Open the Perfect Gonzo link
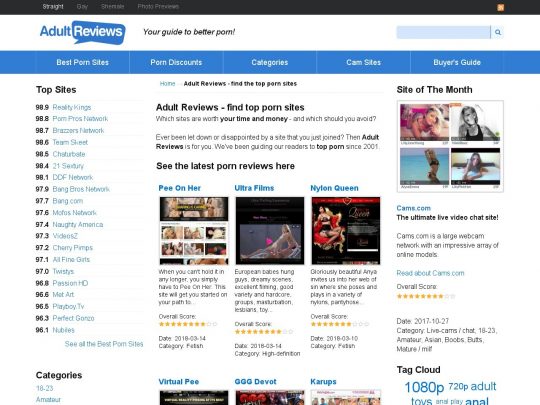This screenshot has width=540, height=405. tap(73, 318)
